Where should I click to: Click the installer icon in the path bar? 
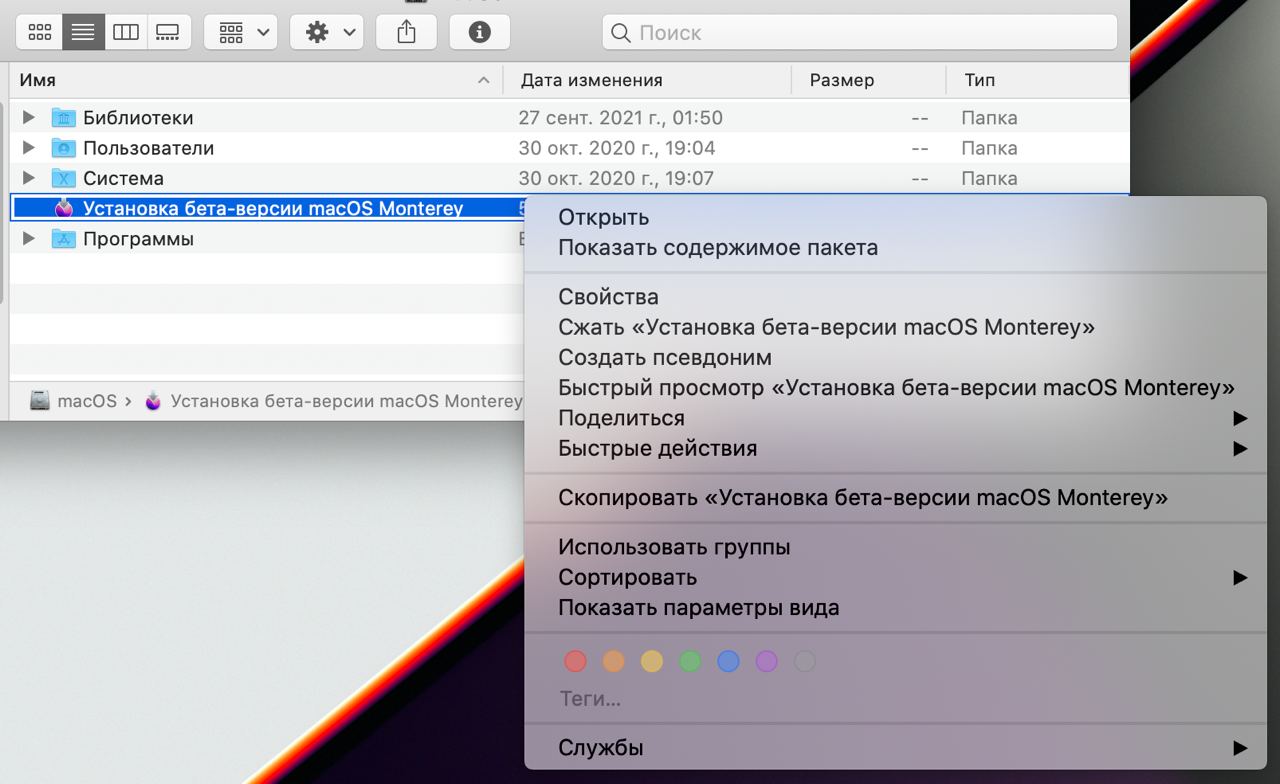coord(153,401)
